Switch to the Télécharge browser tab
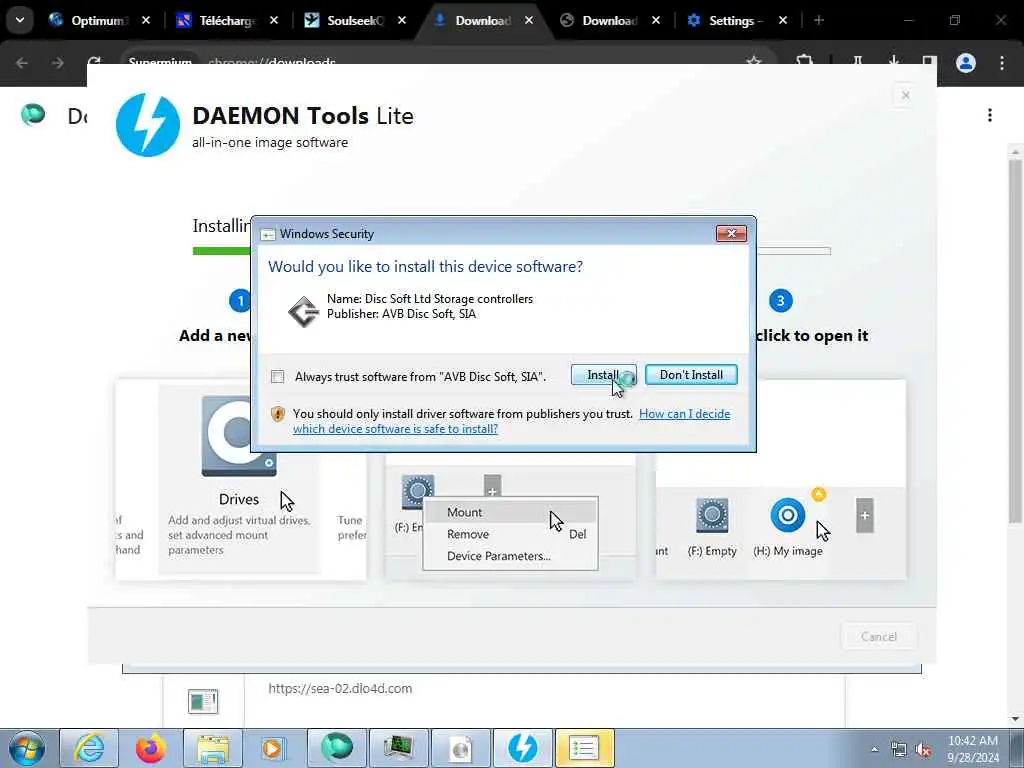The image size is (1024, 768). tap(226, 21)
